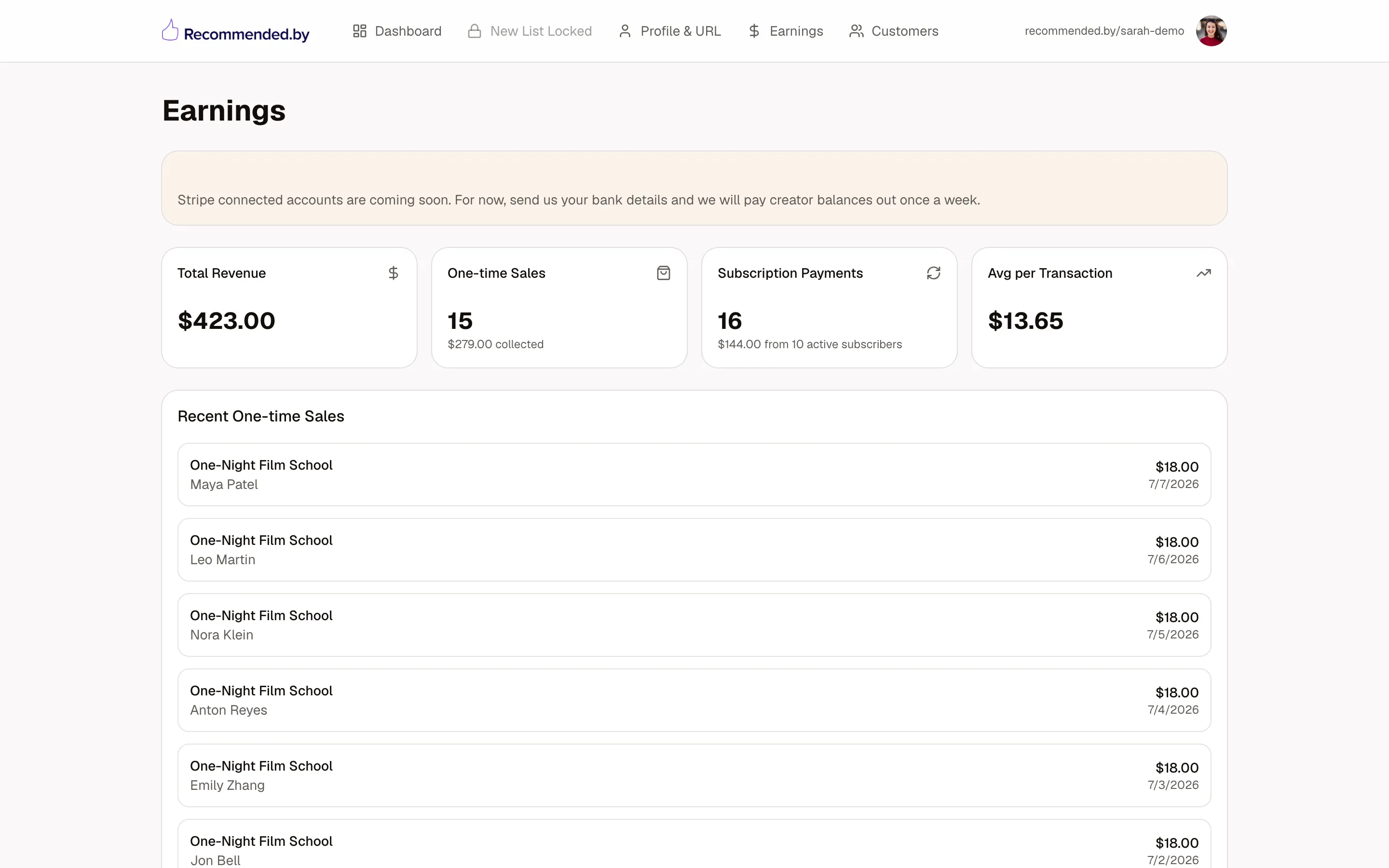
Task: Click the lock icon beside New List
Action: click(x=474, y=31)
